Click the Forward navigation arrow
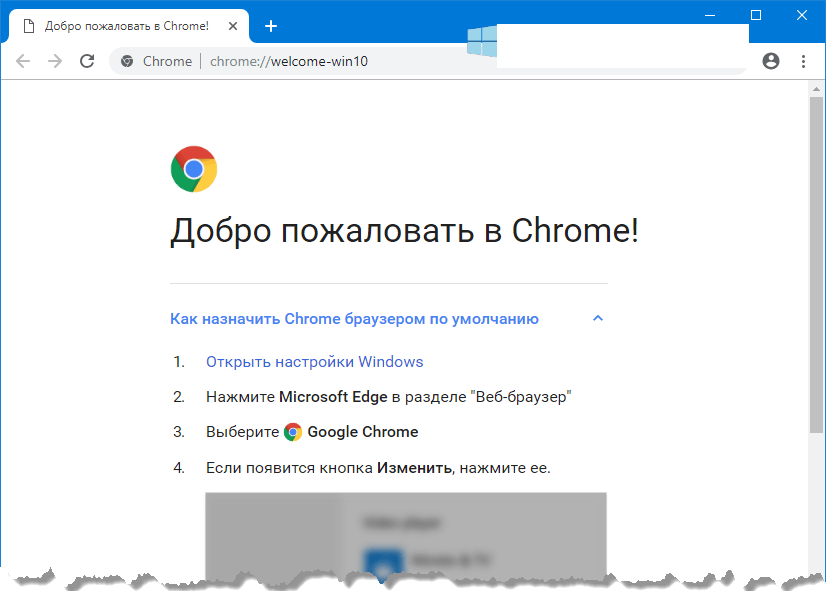The width and height of the screenshot is (826, 591). click(55, 61)
